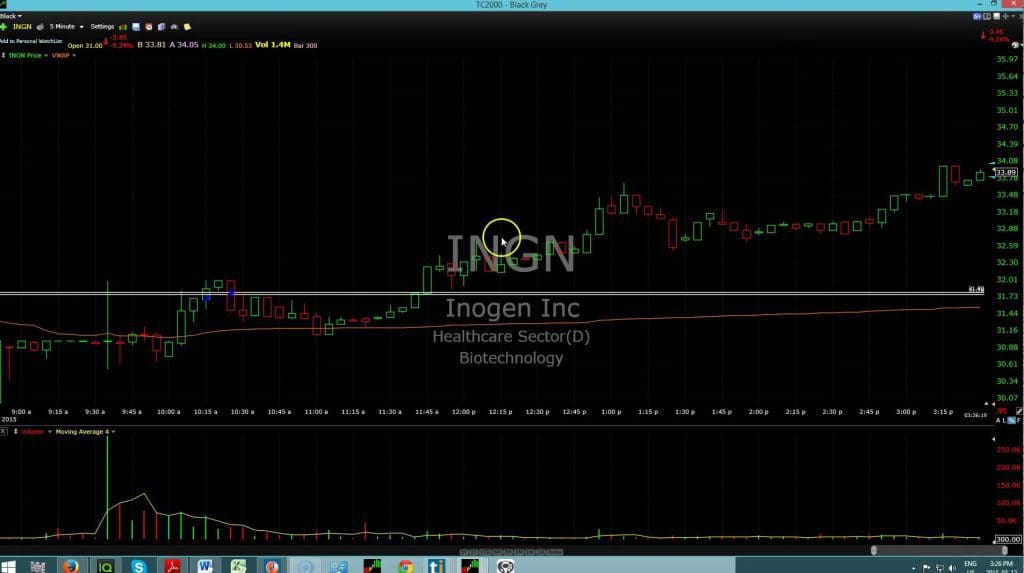Click the 12:00 p time axis label
Viewport: 1024px width, 573px height.
pyautogui.click(x=464, y=412)
